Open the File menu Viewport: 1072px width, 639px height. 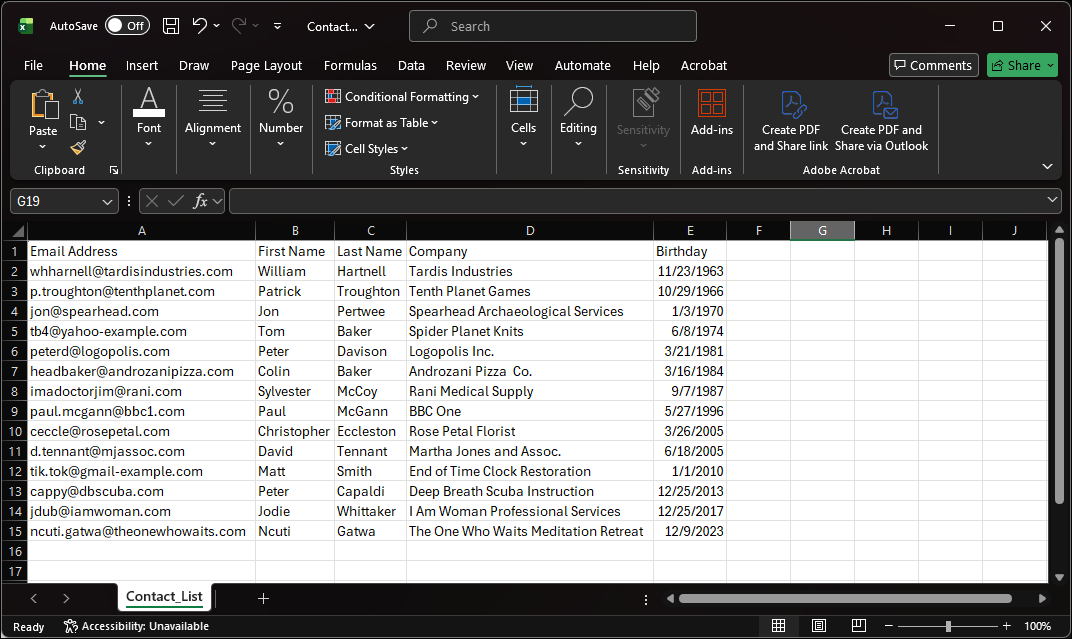tap(33, 65)
